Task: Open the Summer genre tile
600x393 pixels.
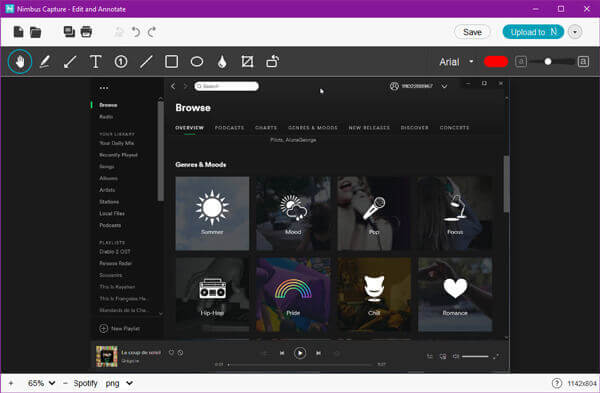Action: coord(212,214)
